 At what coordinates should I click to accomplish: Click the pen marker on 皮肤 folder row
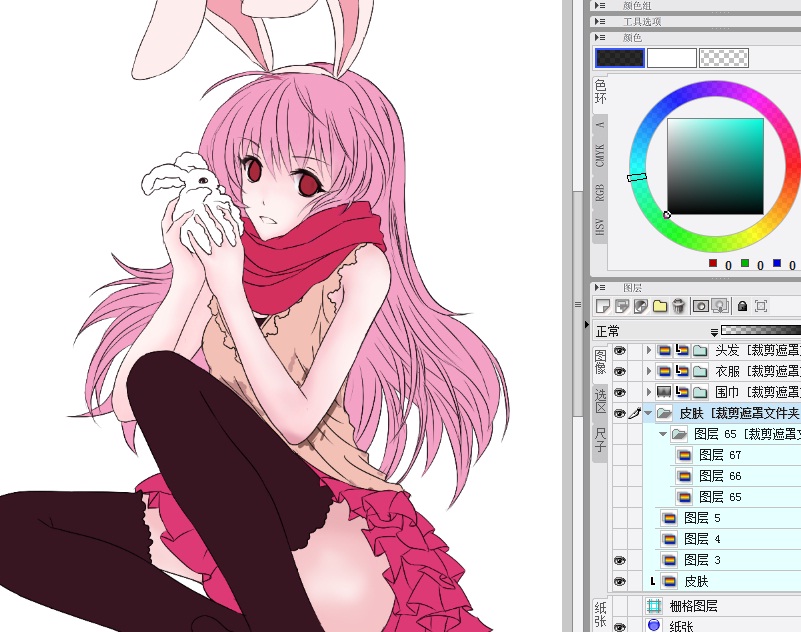coord(634,413)
